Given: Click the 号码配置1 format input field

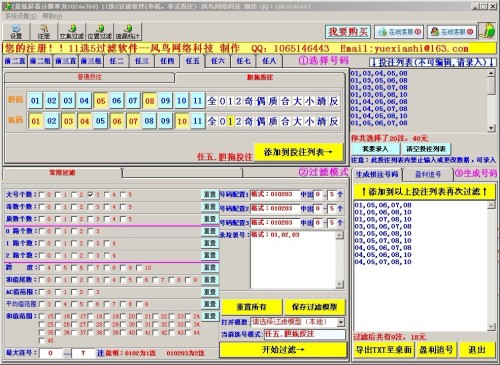Looking at the screenshot, I should [275, 194].
